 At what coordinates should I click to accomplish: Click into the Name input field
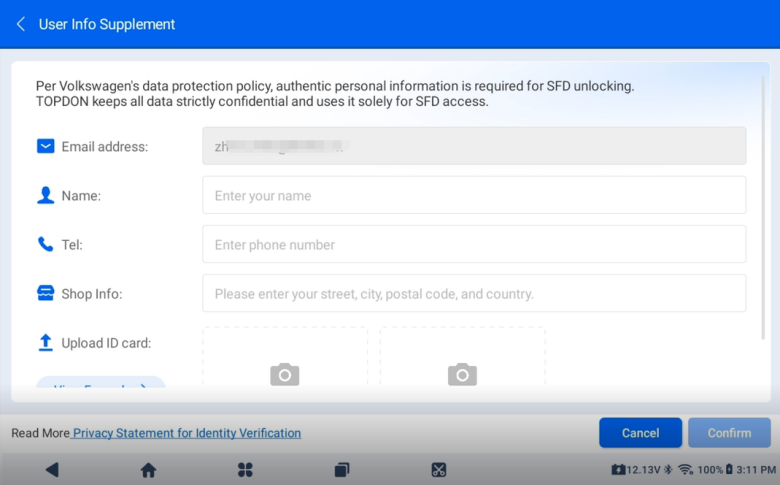[474, 195]
